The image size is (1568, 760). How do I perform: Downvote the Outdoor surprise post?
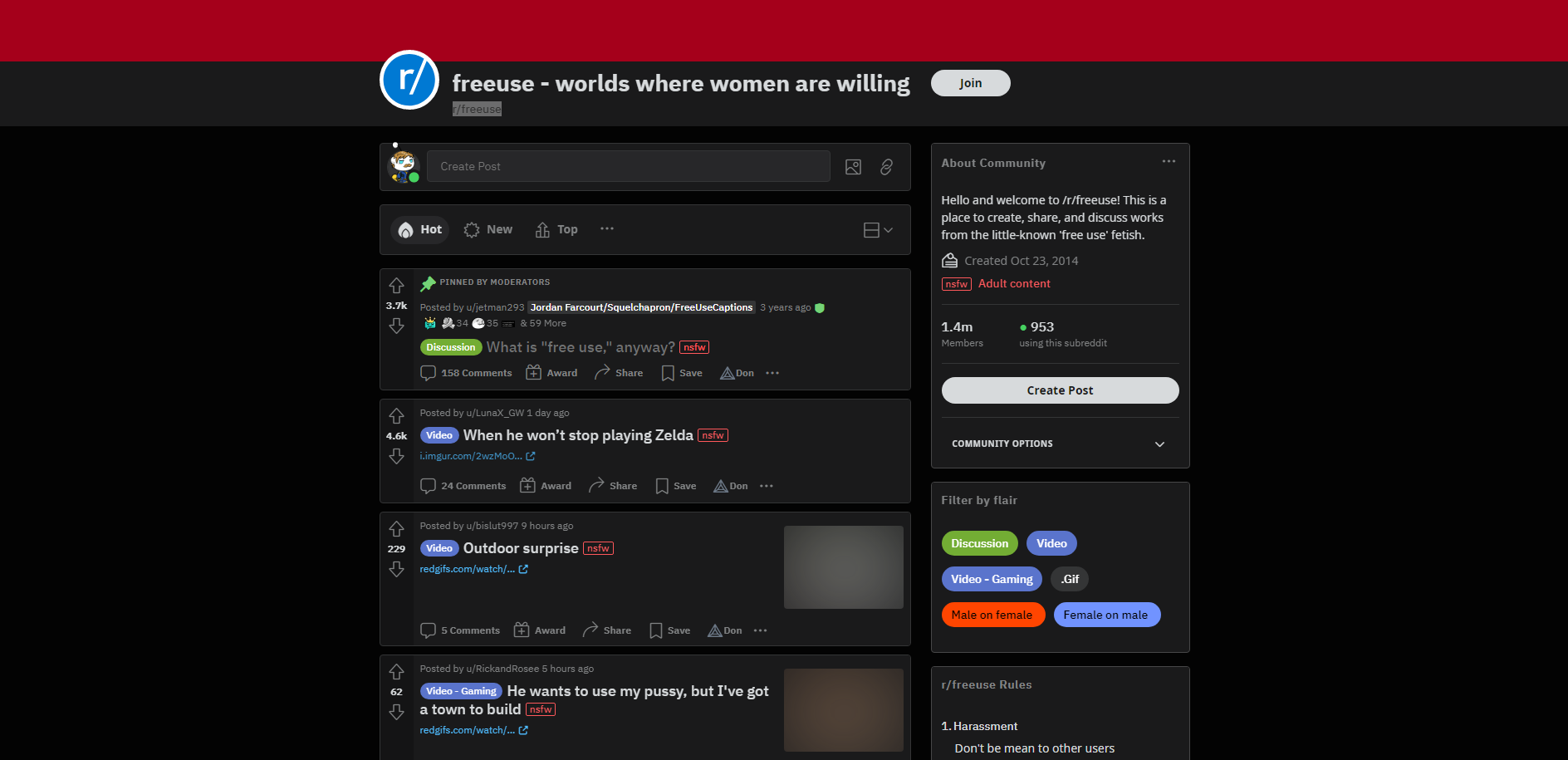[396, 569]
